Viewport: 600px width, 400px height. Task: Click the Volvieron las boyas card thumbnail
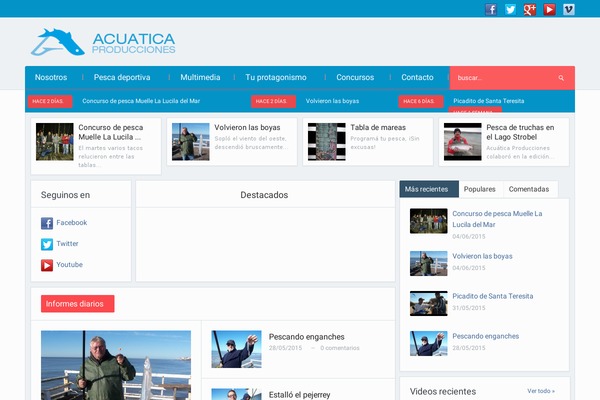click(x=191, y=142)
